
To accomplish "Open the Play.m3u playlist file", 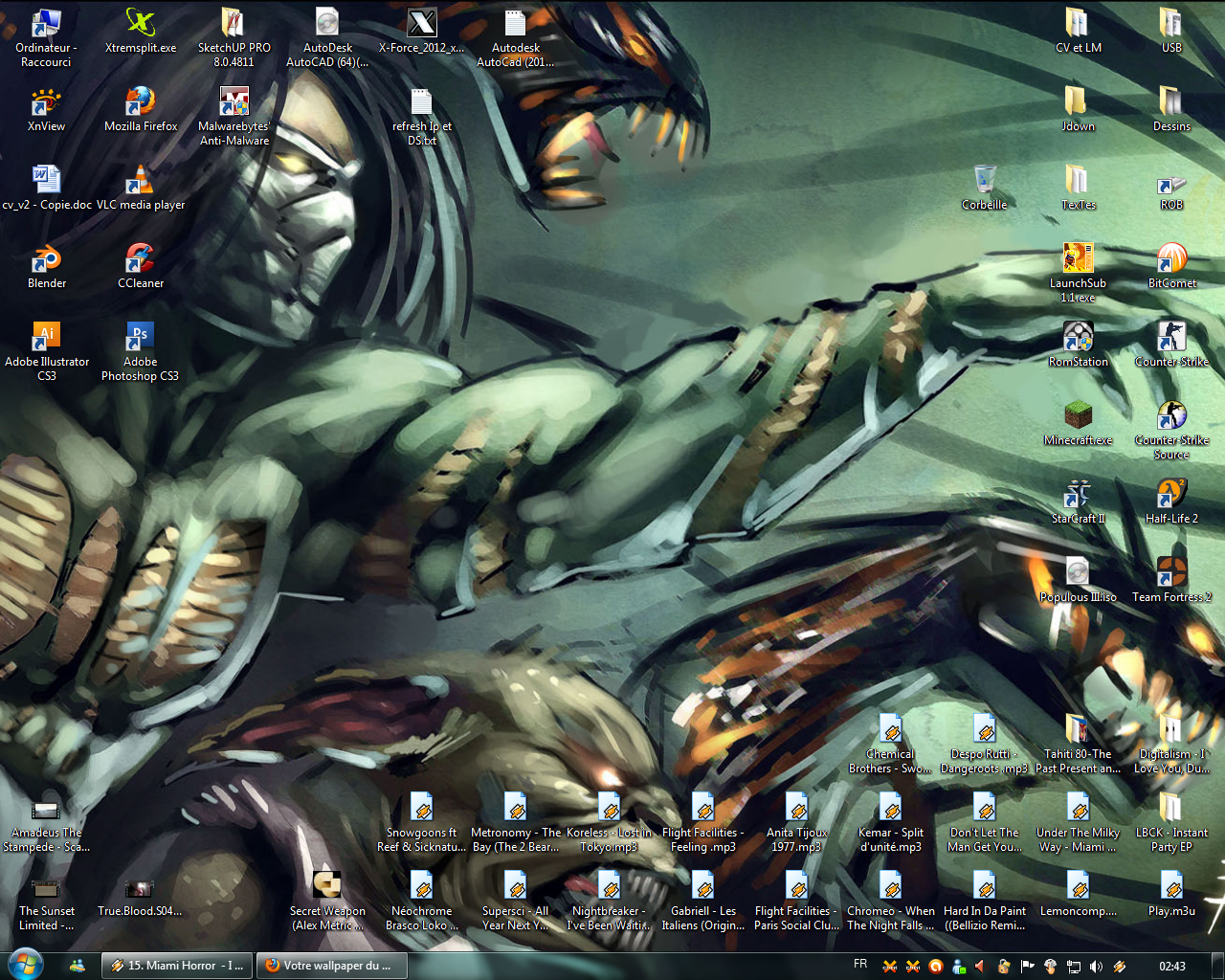I will pos(1171,895).
